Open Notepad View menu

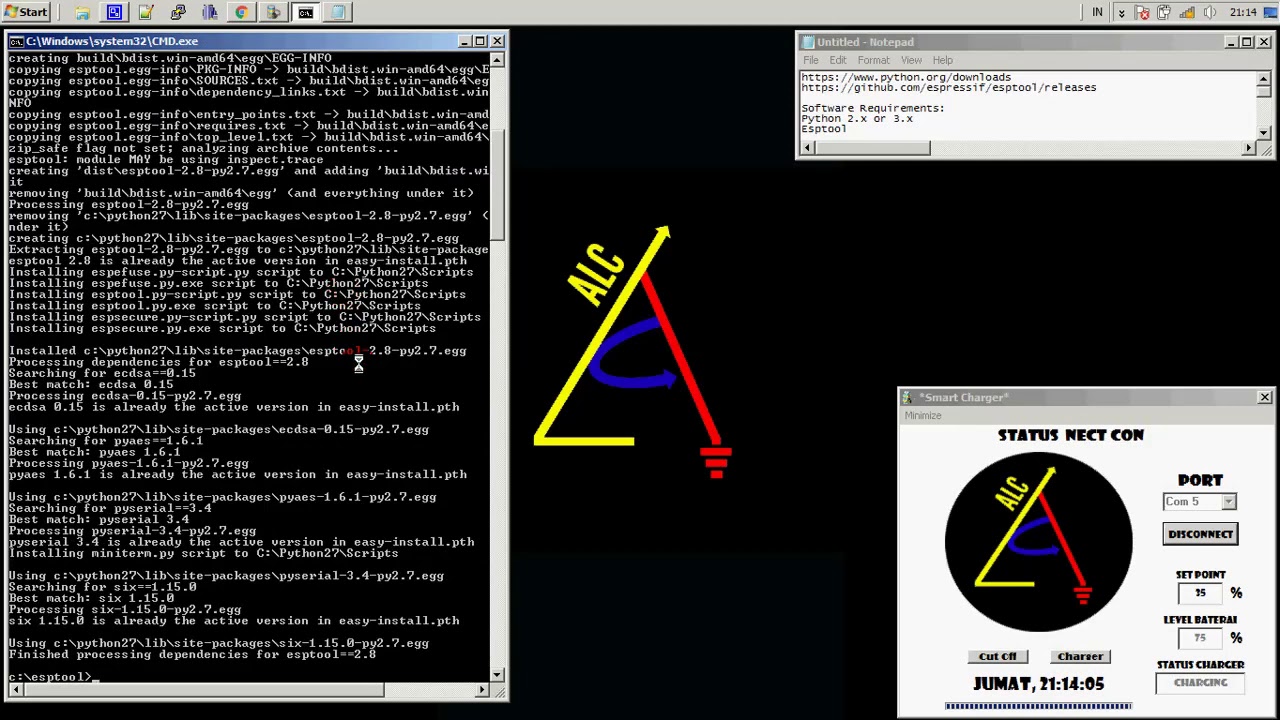(911, 60)
